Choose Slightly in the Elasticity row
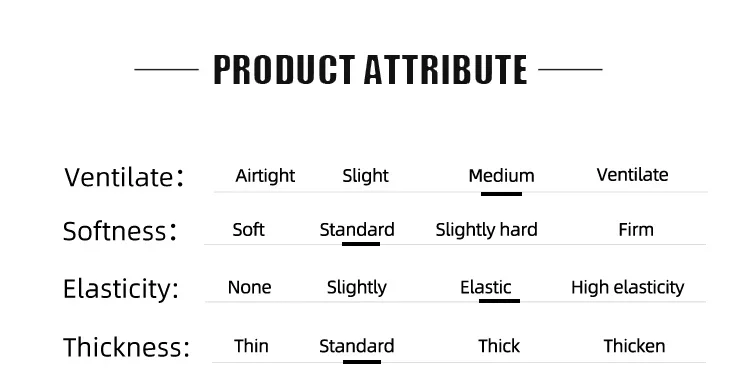 point(356,288)
